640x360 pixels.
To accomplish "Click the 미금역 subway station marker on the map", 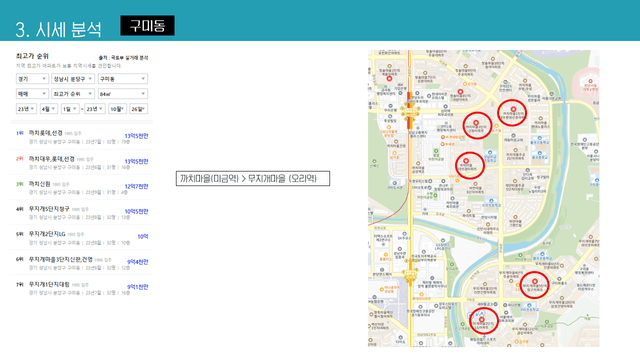I will (x=410, y=111).
